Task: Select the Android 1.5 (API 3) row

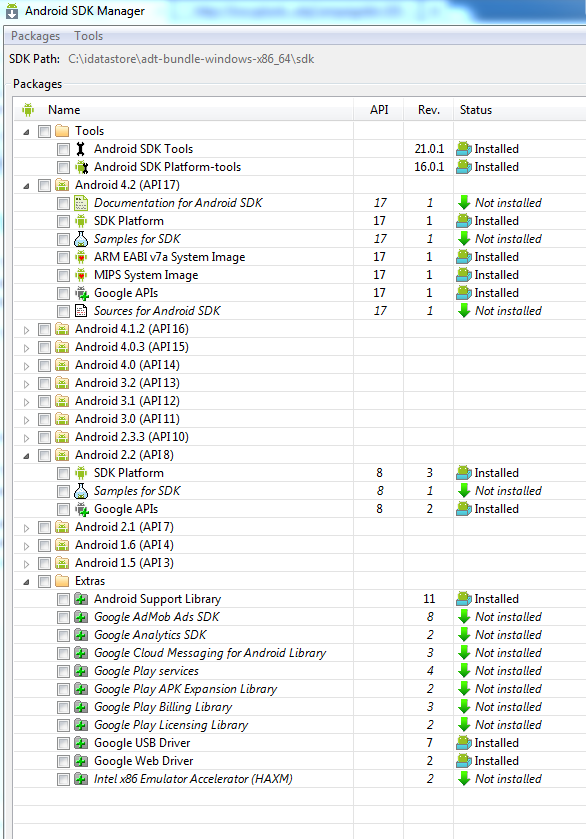Action: (x=300, y=563)
